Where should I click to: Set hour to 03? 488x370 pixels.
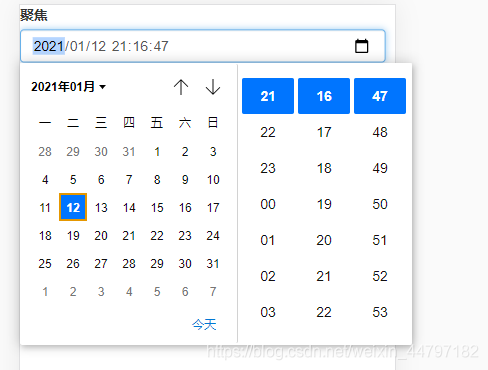pos(268,312)
